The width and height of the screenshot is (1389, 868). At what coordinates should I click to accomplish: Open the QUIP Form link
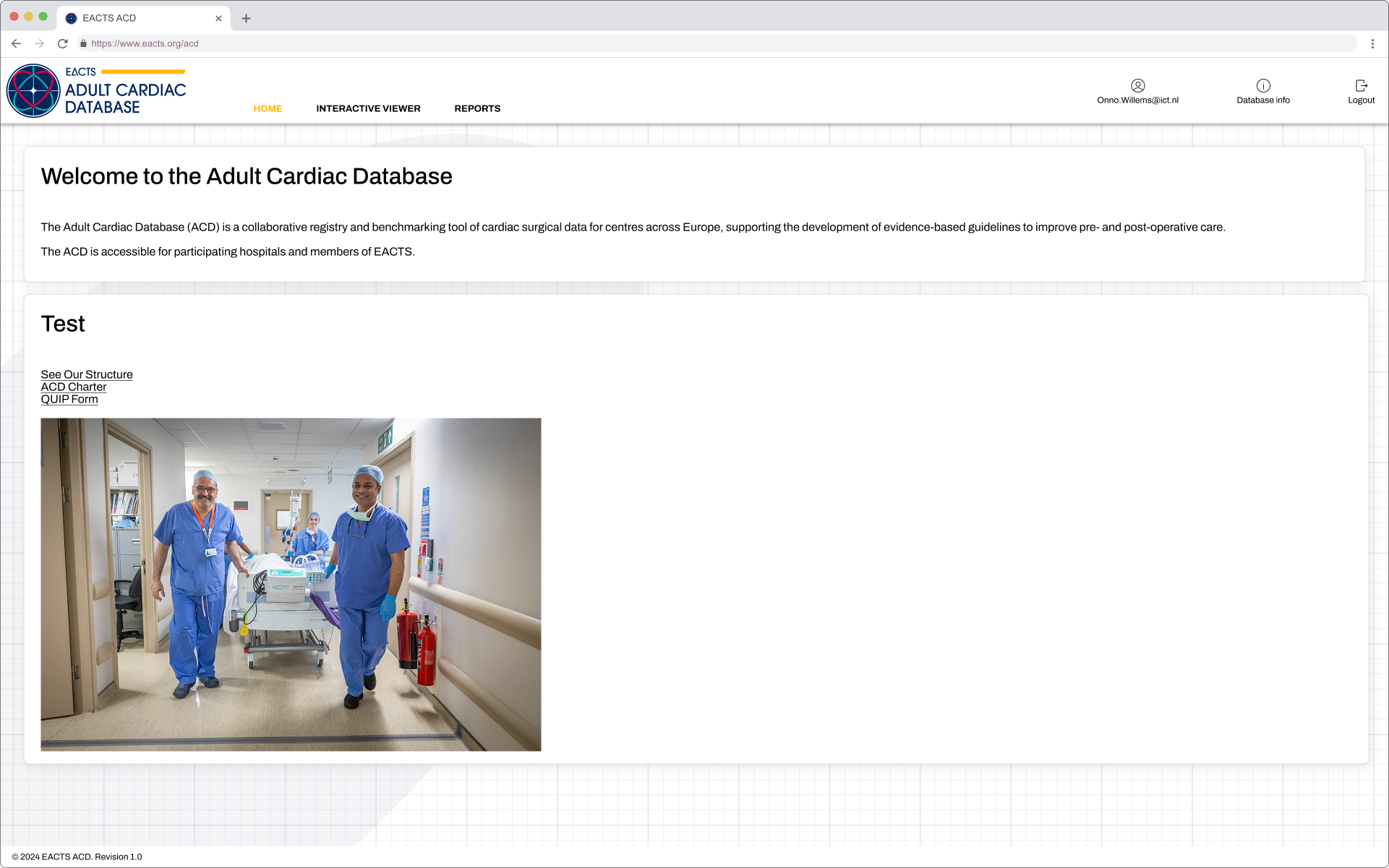click(x=69, y=399)
